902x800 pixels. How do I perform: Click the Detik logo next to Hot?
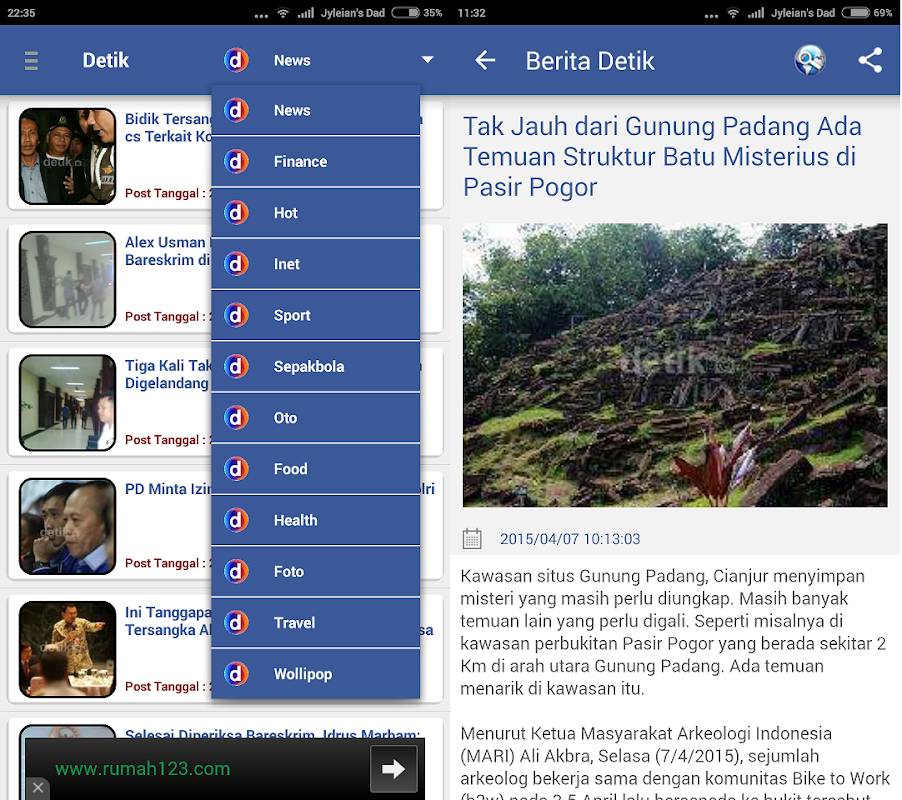tap(236, 213)
